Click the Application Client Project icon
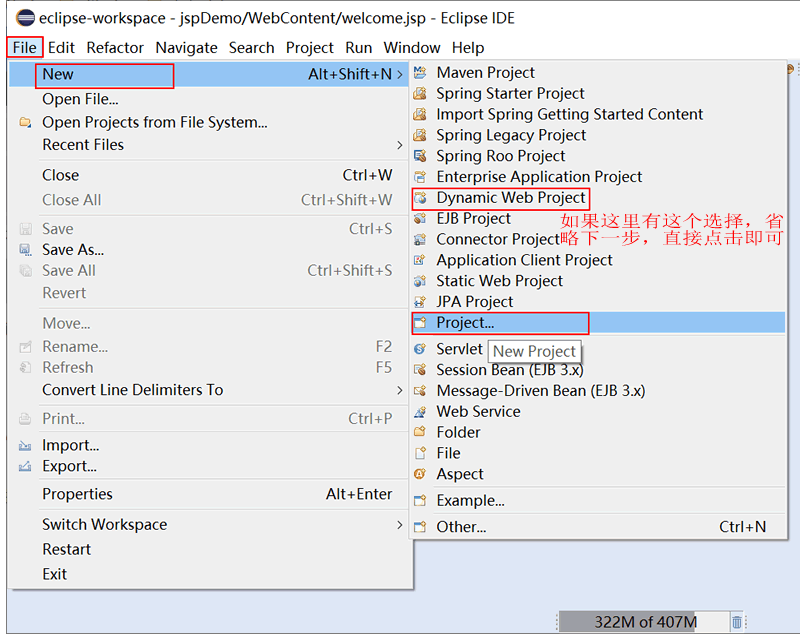 (x=420, y=260)
